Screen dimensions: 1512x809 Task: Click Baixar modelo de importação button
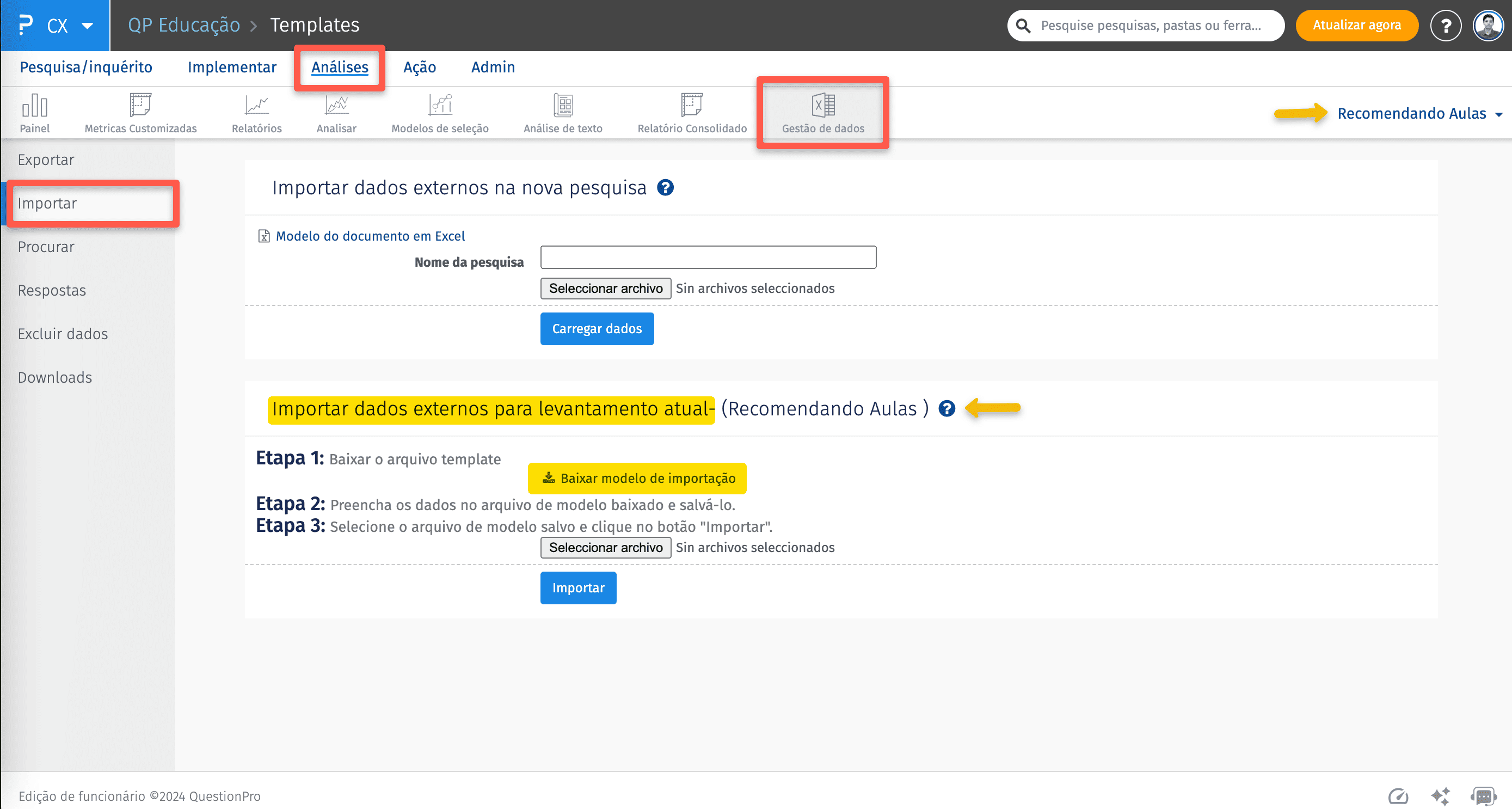coord(637,479)
